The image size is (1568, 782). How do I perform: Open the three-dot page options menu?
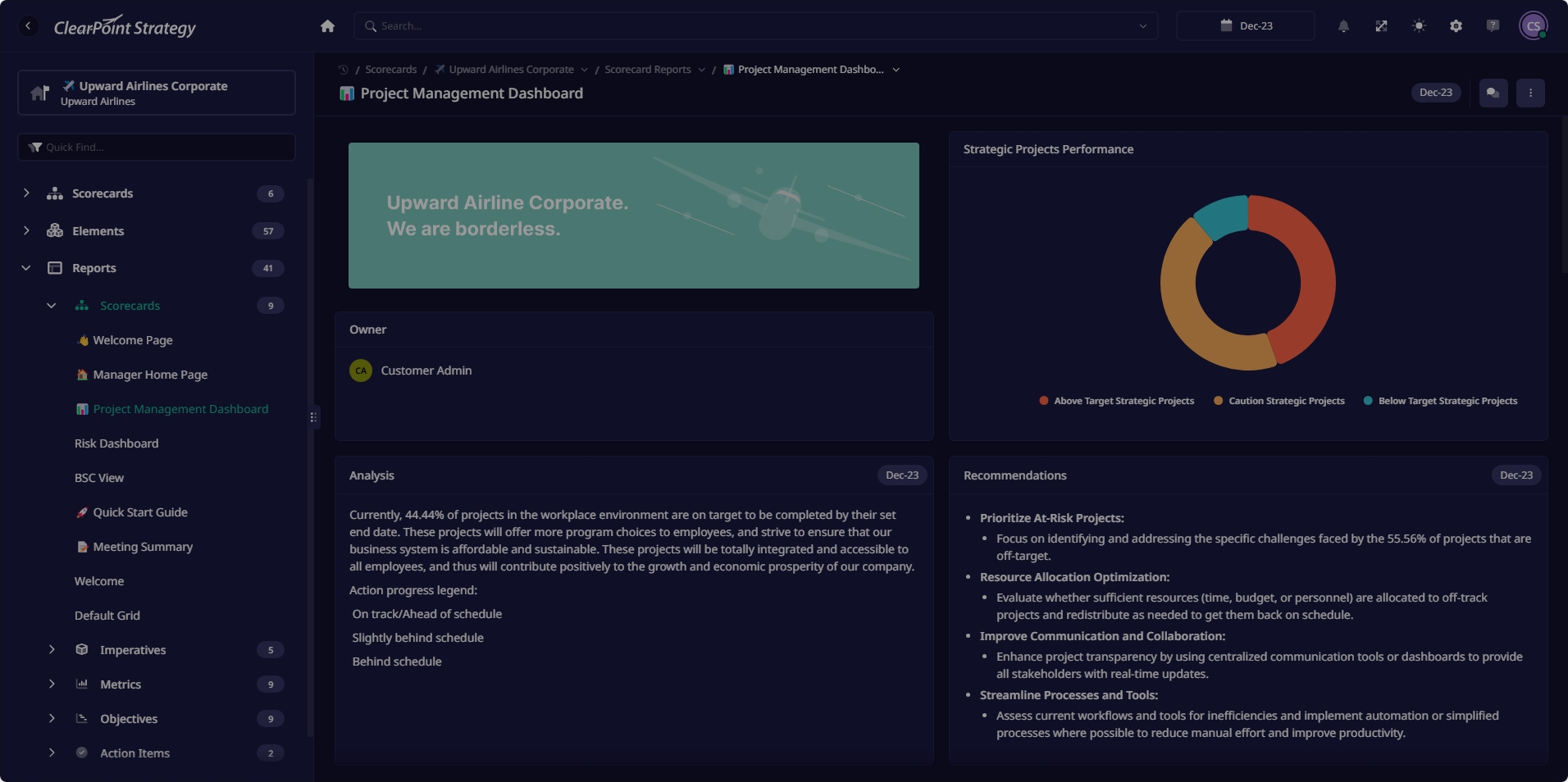pos(1530,93)
